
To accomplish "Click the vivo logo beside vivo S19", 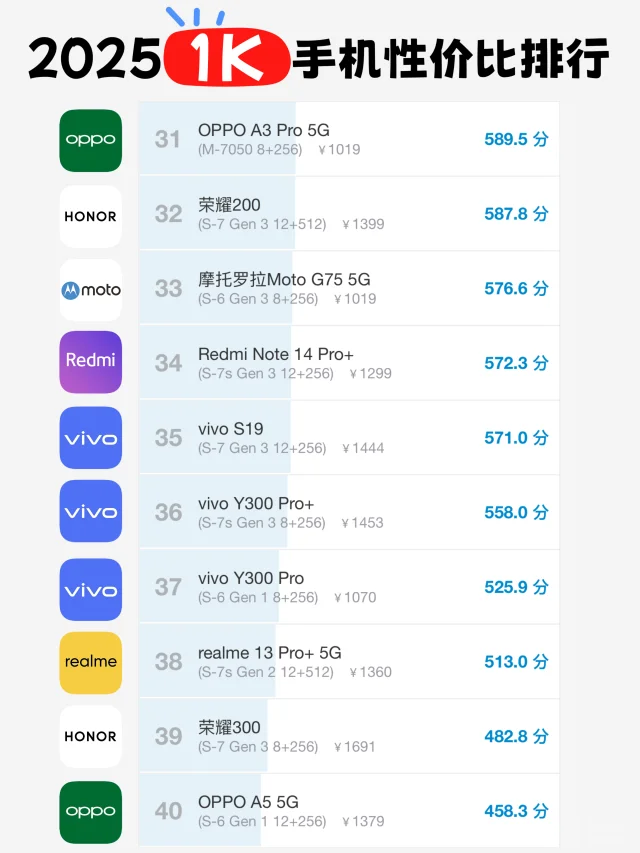I will point(90,437).
